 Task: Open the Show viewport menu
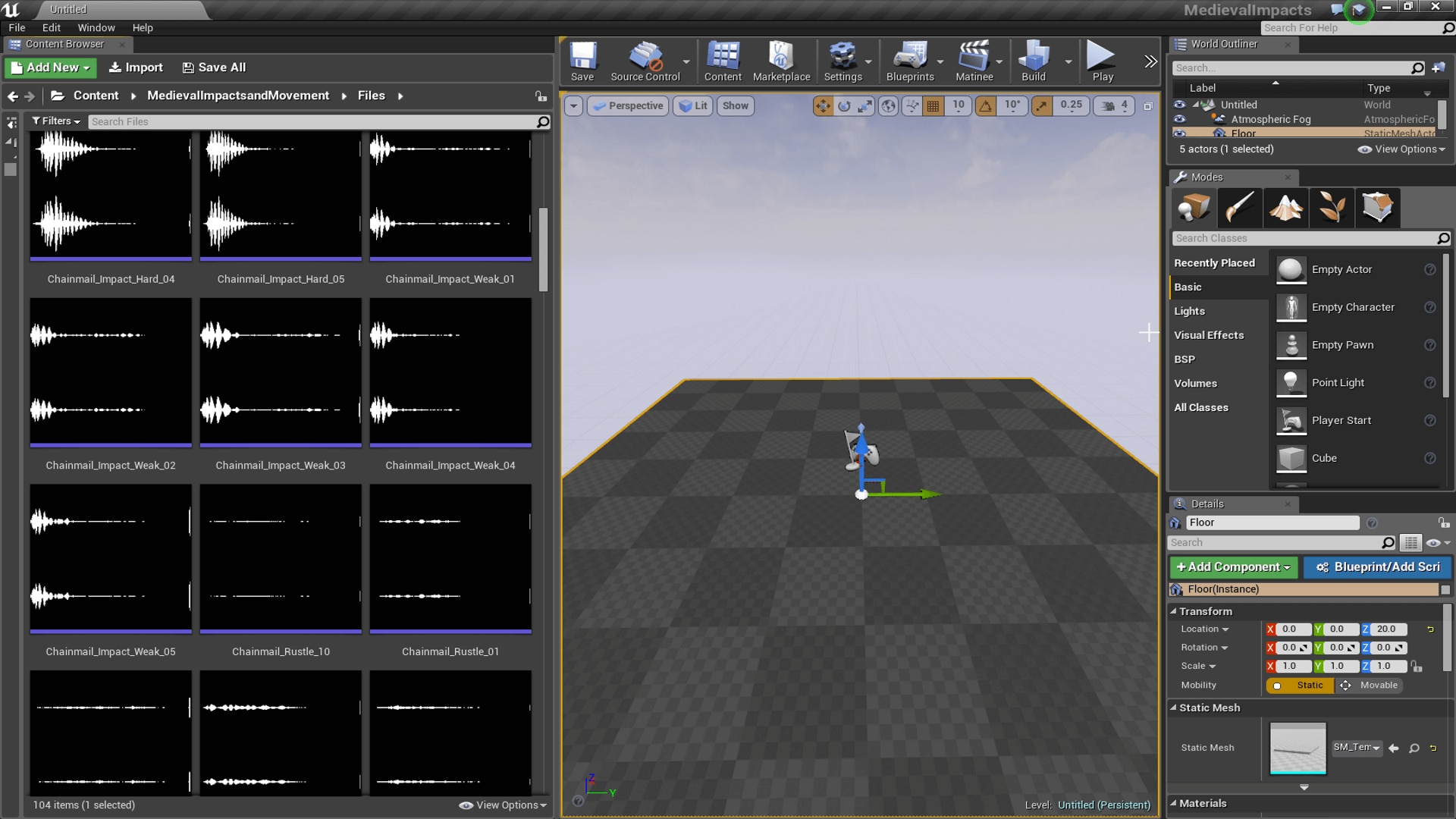(x=735, y=106)
